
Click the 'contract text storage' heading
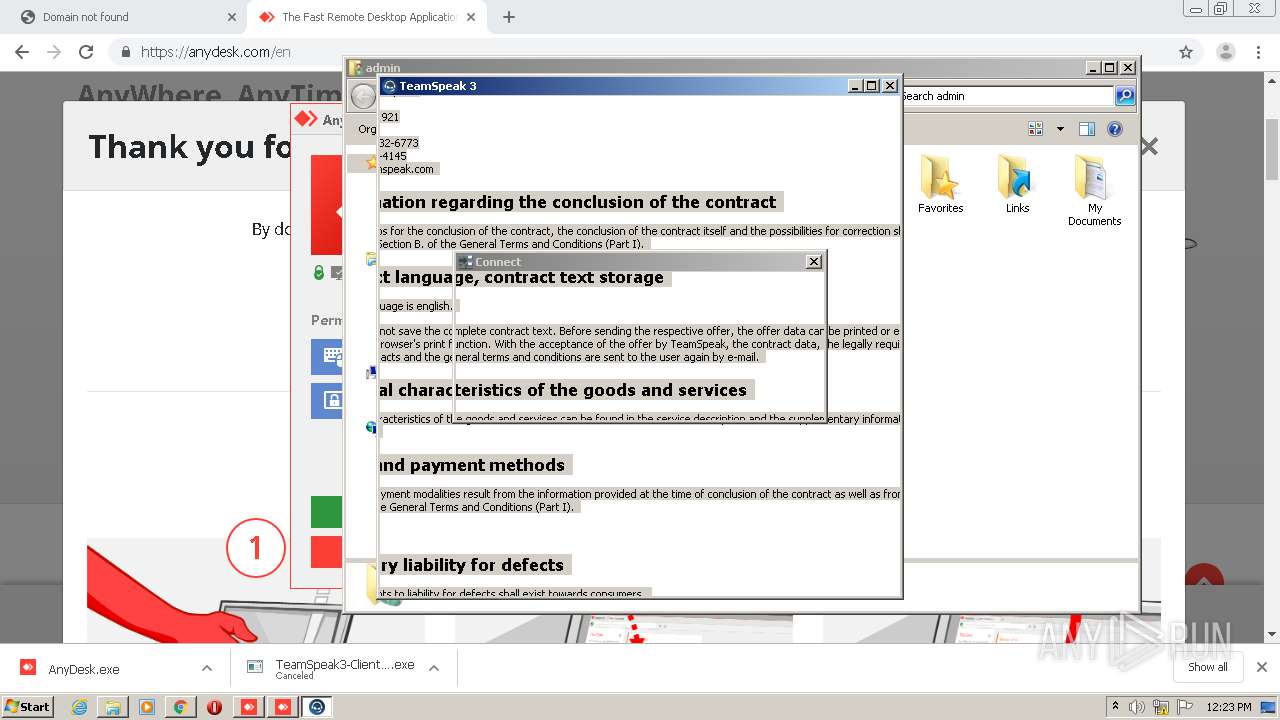525,277
